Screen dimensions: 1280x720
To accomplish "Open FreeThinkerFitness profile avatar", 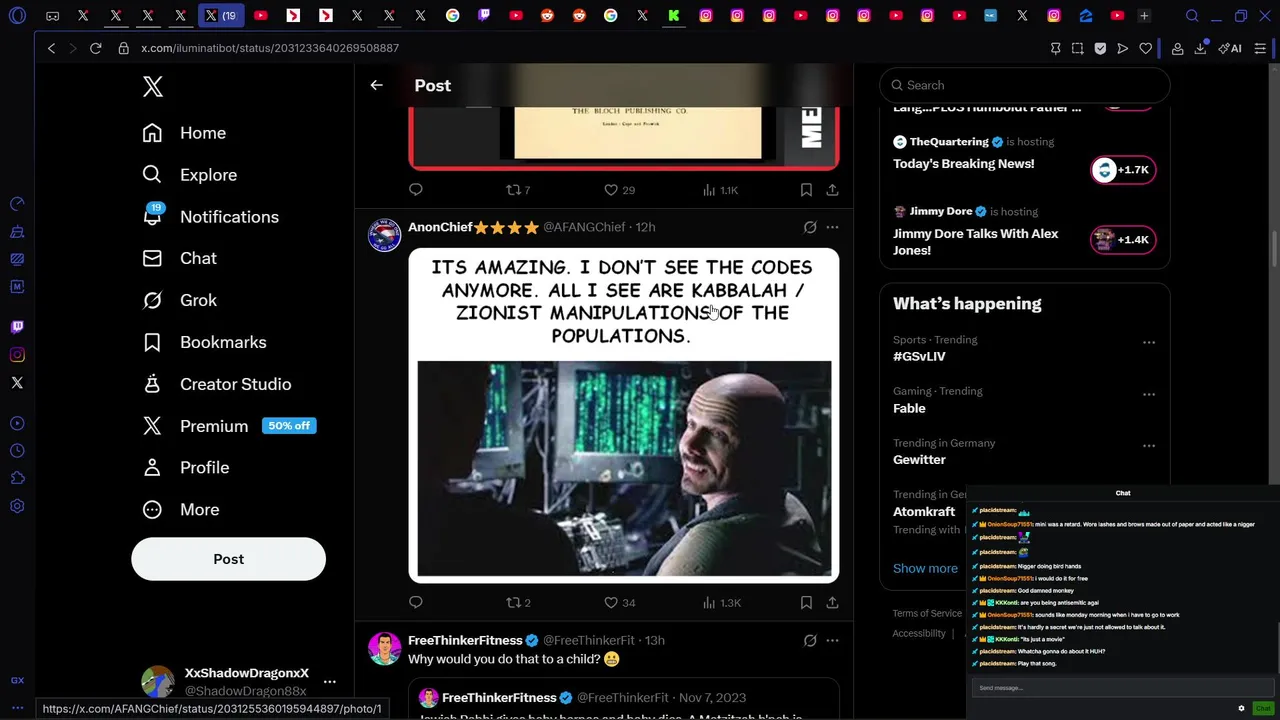I will click(385, 649).
